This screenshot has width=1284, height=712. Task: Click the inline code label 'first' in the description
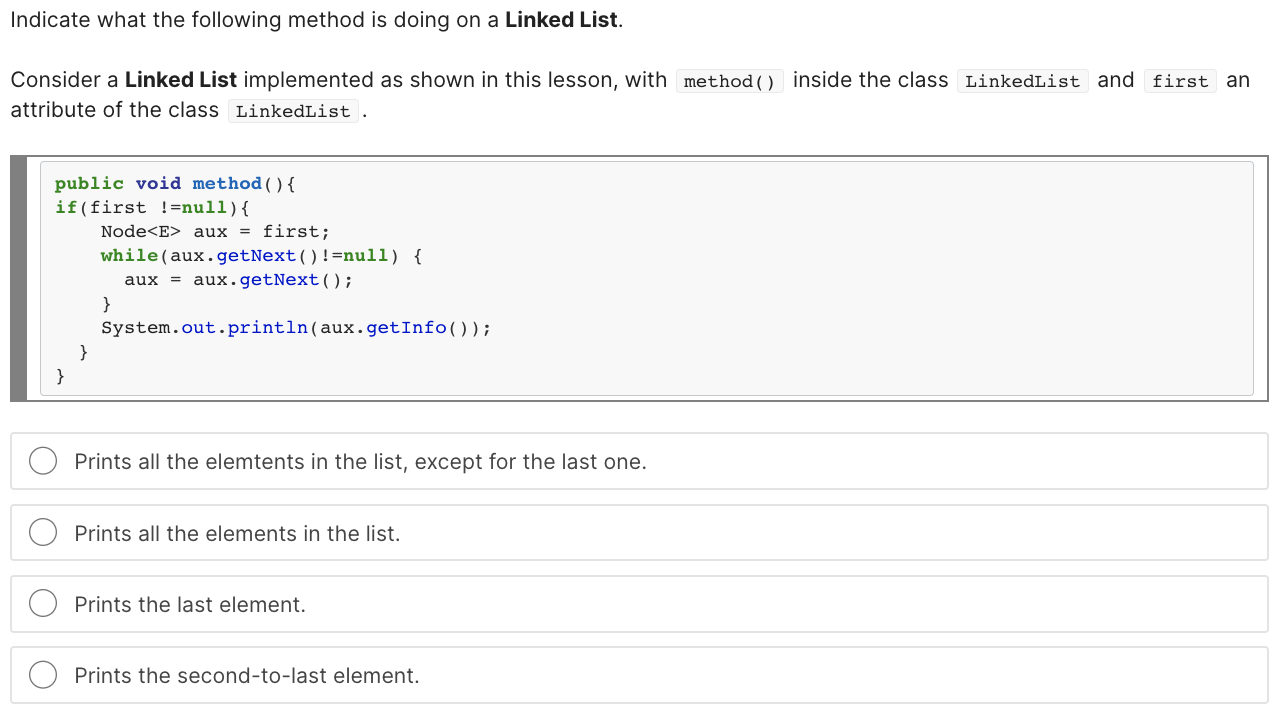(x=1180, y=82)
